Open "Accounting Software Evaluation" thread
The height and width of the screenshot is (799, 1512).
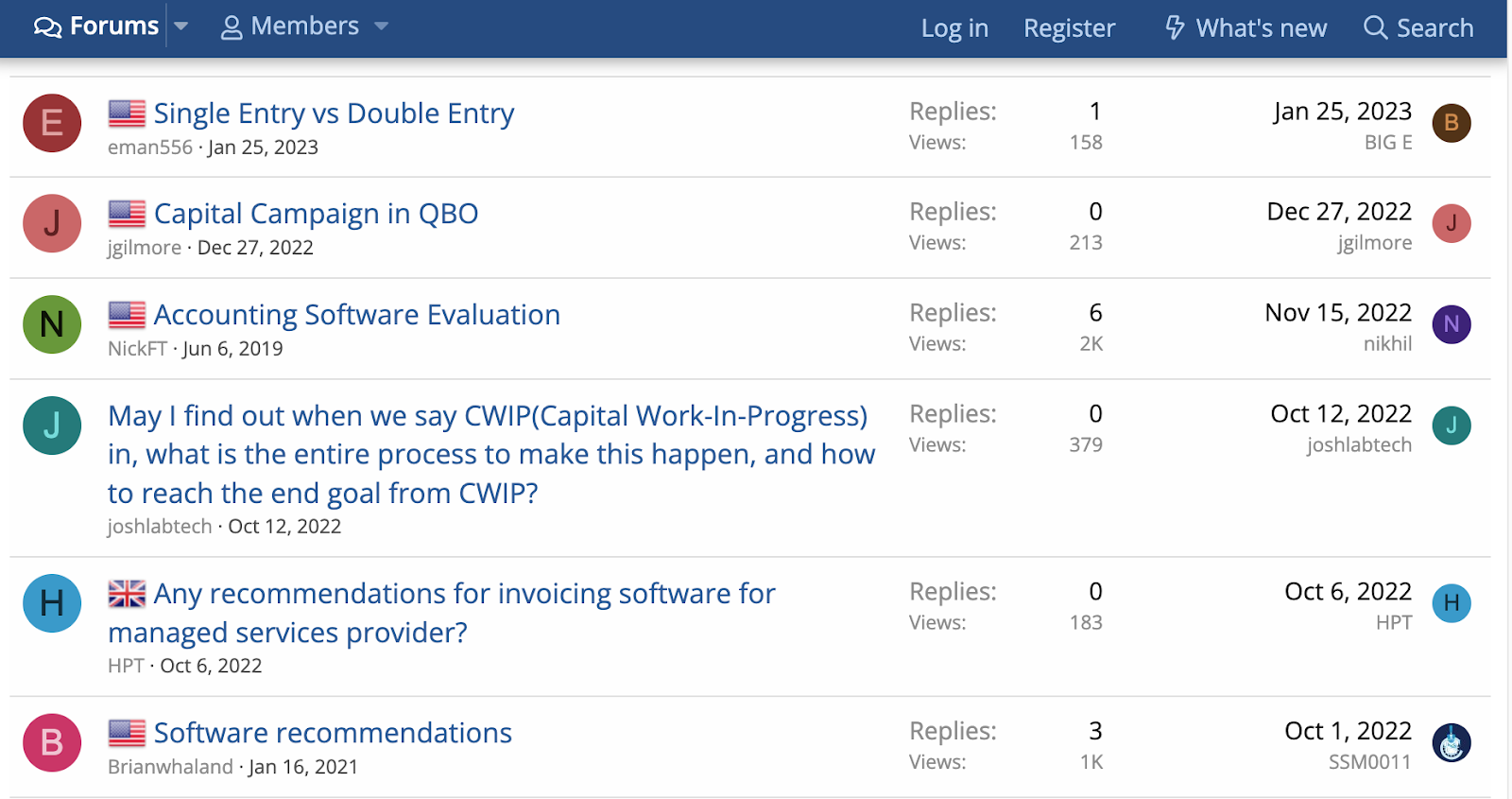coord(356,315)
